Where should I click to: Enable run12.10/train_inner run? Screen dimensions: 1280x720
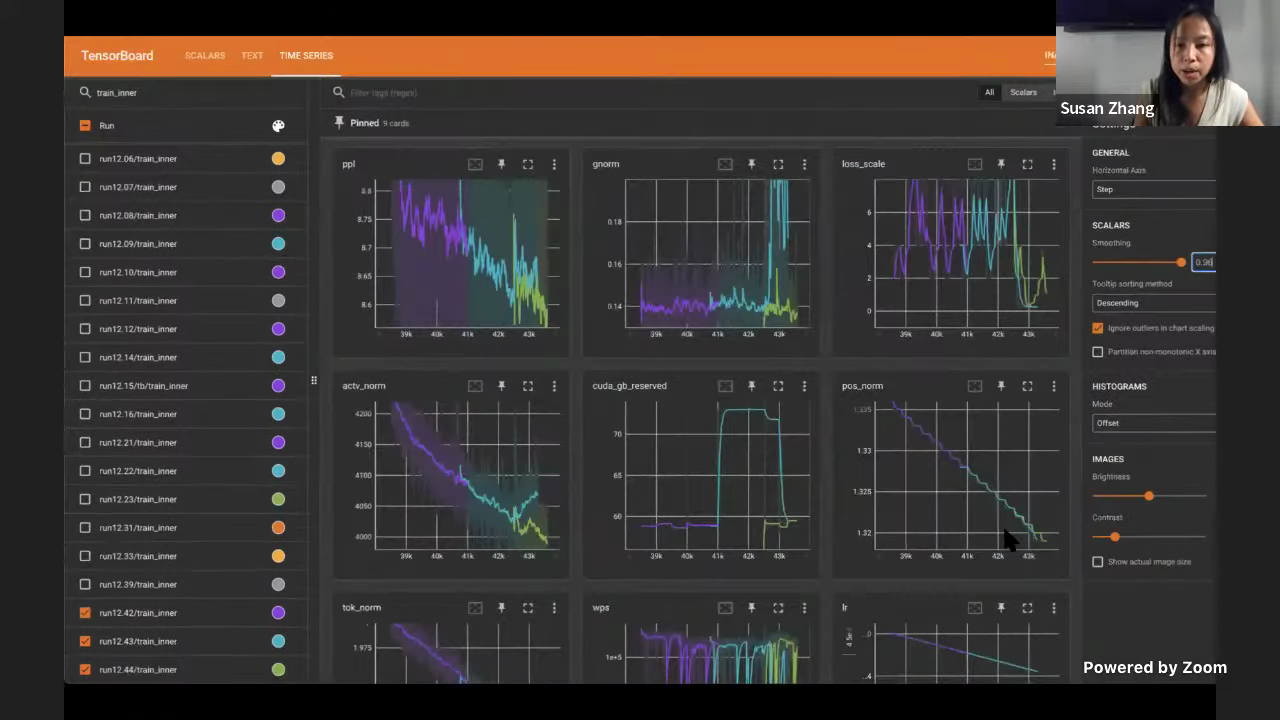click(85, 272)
